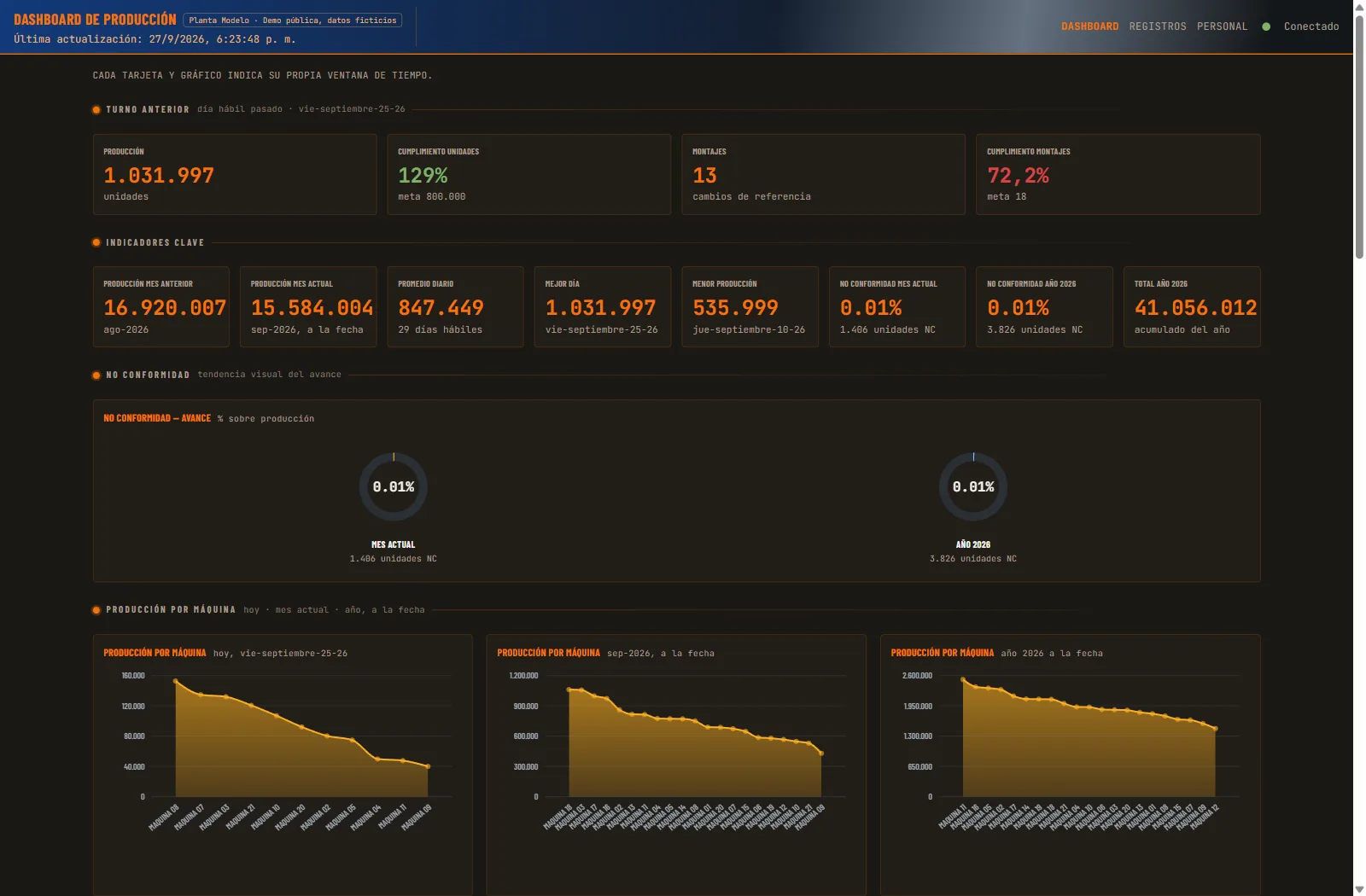1366x896 pixels.
Task: Click Total Año 2026 value 41.056.012
Action: click(1195, 307)
